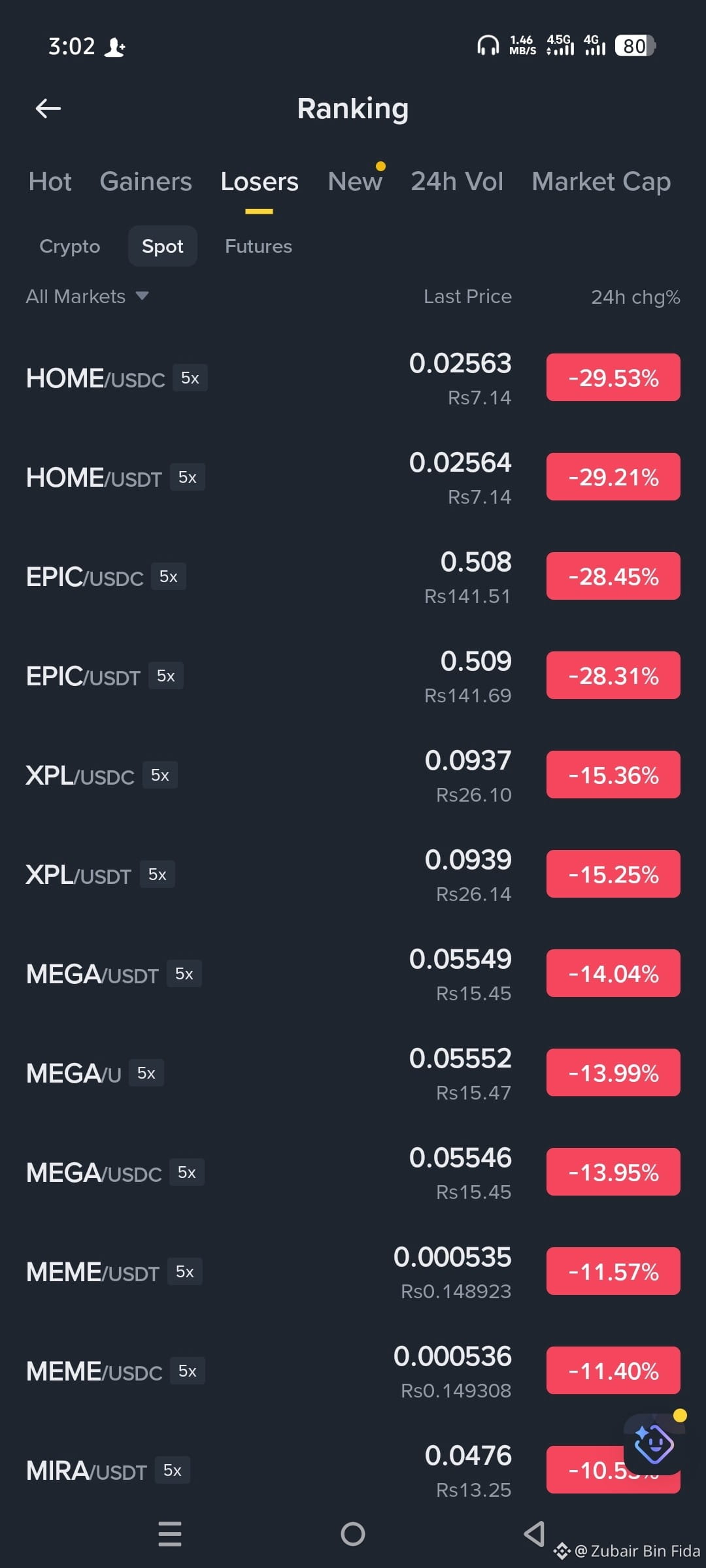Sort by the 24h chg% column header
The height and width of the screenshot is (1568, 706).
[635, 297]
